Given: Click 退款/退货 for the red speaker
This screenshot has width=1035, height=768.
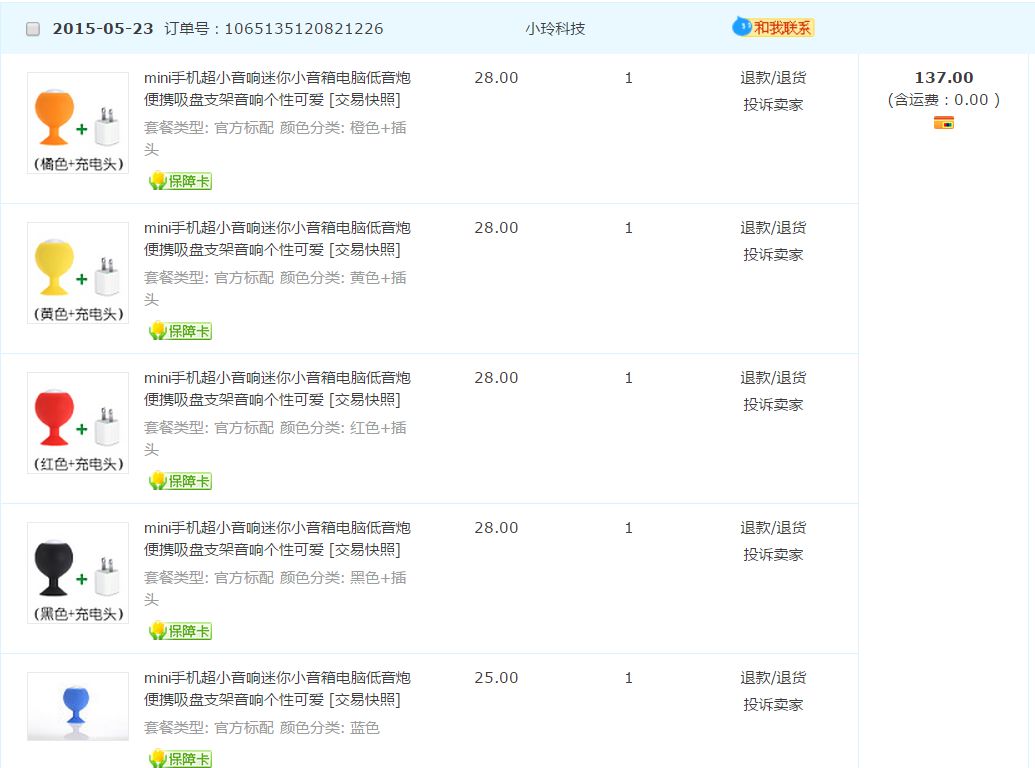Looking at the screenshot, I should 773,378.
